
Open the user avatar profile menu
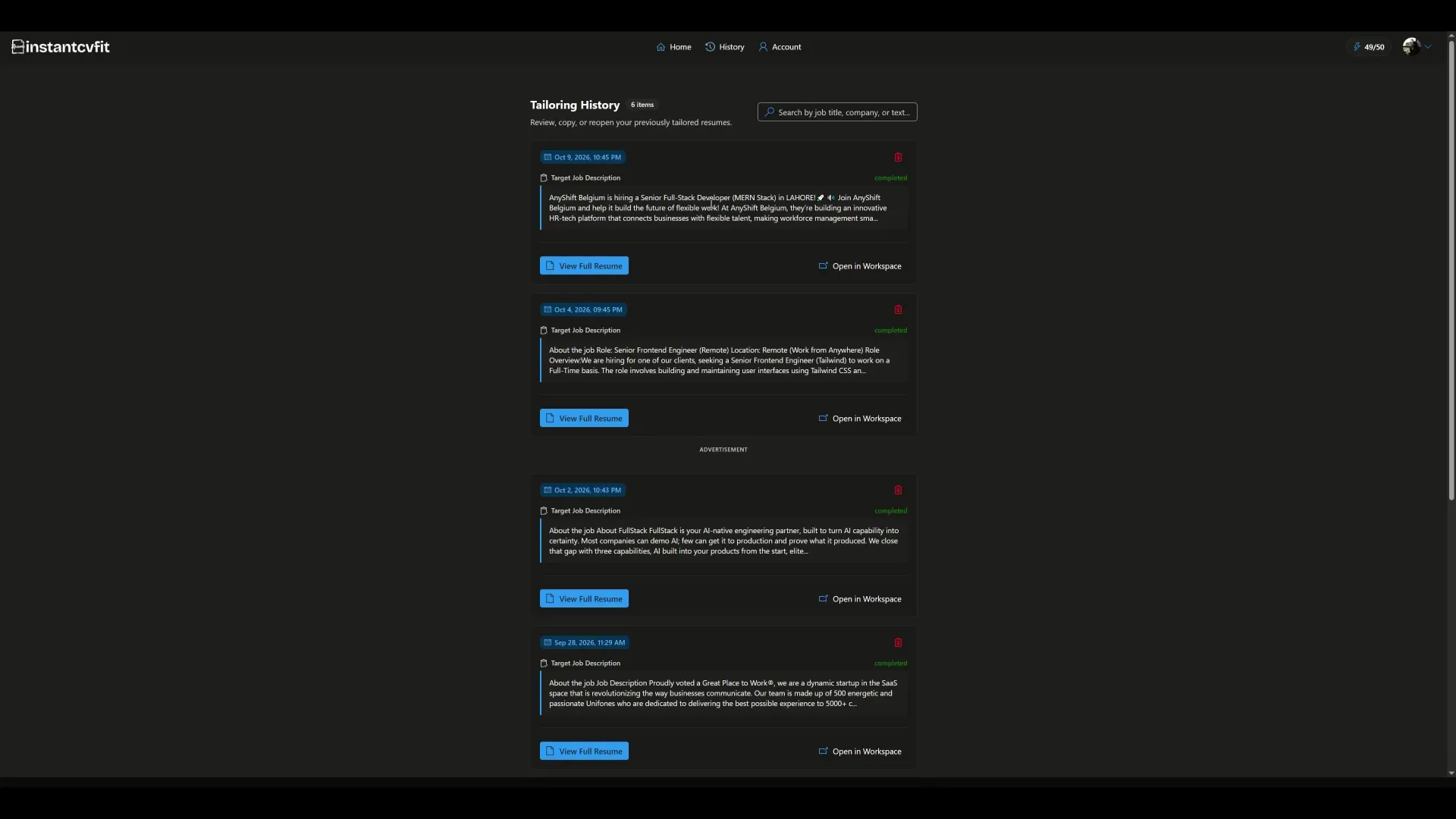tap(1417, 47)
